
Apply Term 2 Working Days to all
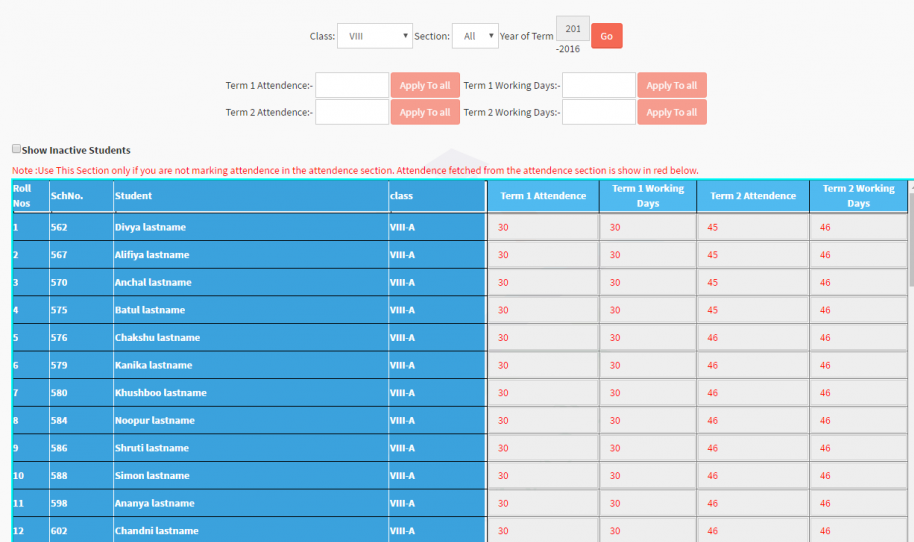[x=671, y=112]
